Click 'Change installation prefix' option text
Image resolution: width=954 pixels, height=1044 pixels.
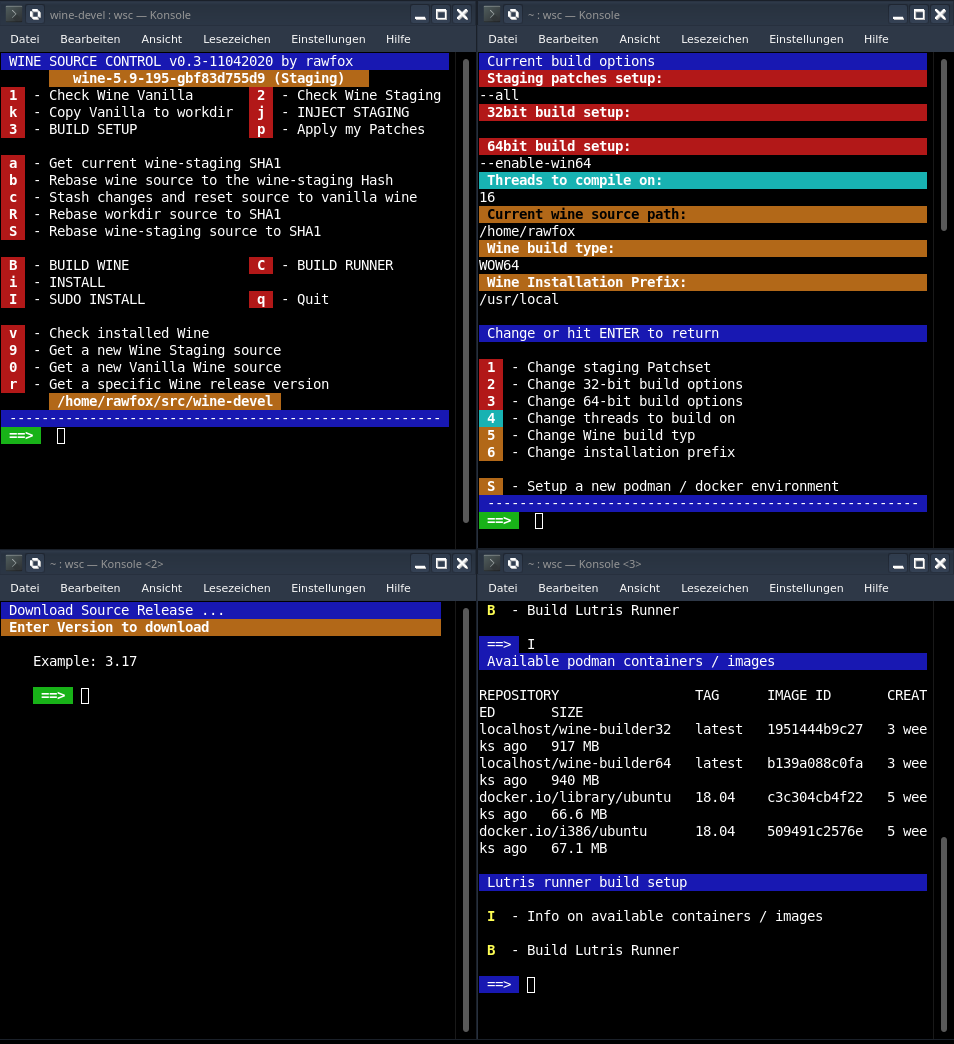[x=630, y=452]
